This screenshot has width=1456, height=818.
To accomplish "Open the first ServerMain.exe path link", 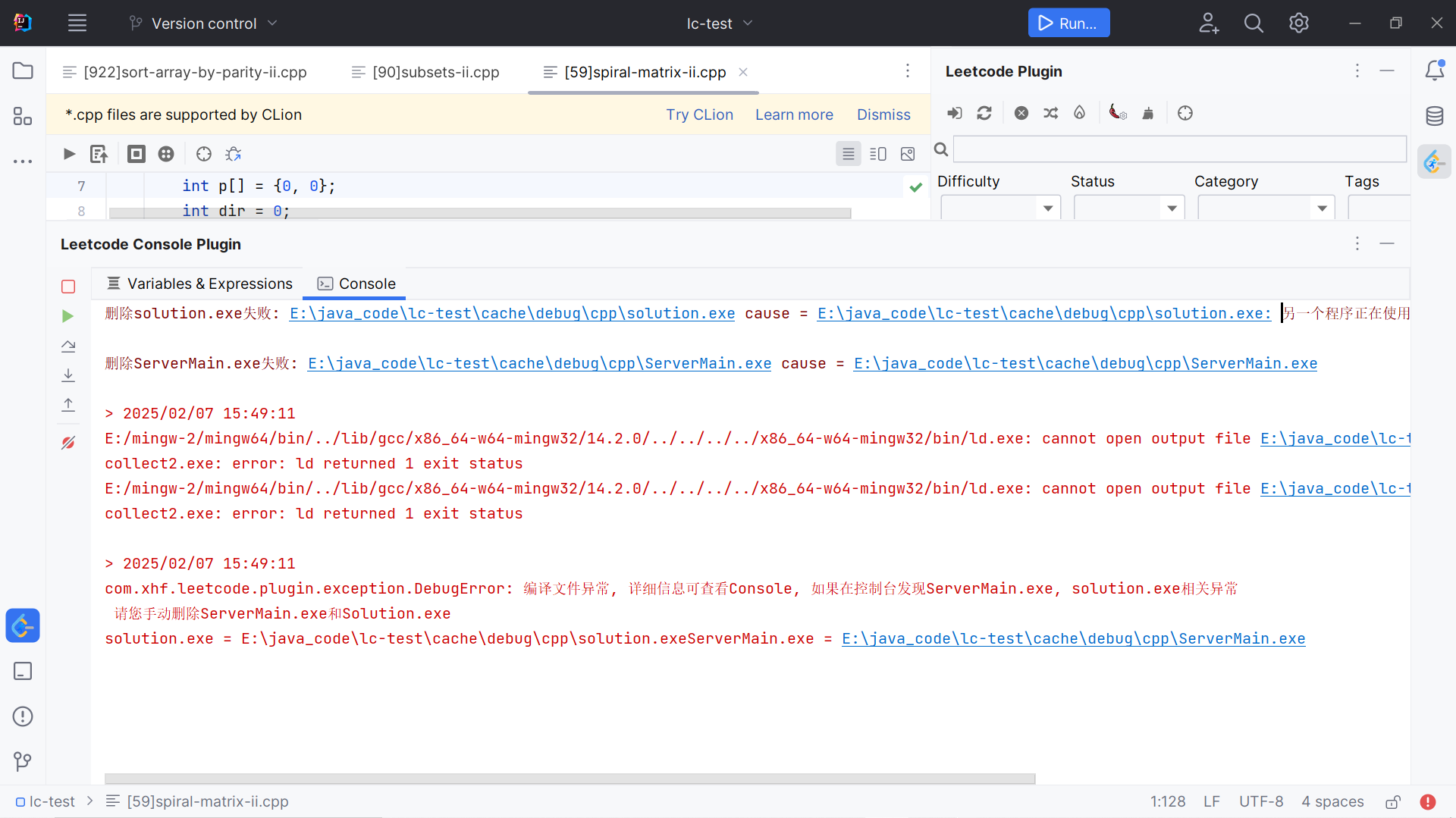I will tap(539, 363).
